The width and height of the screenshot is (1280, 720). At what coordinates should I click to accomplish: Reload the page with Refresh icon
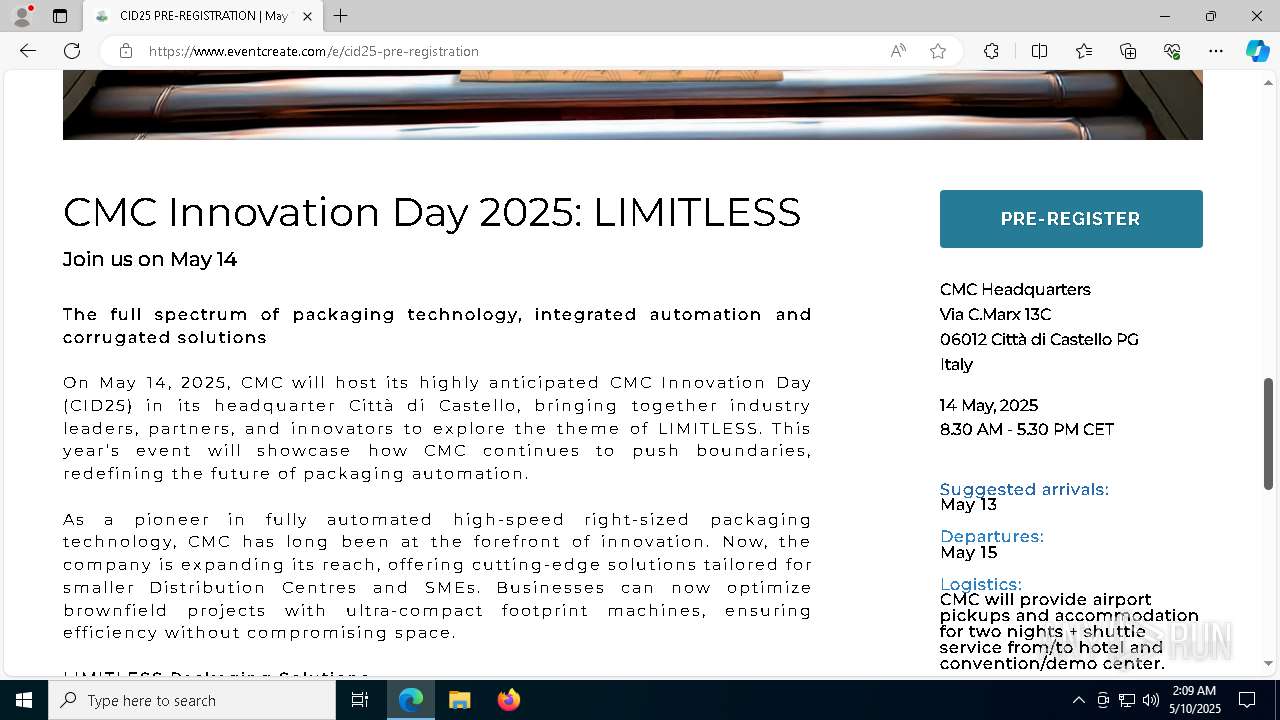72,51
